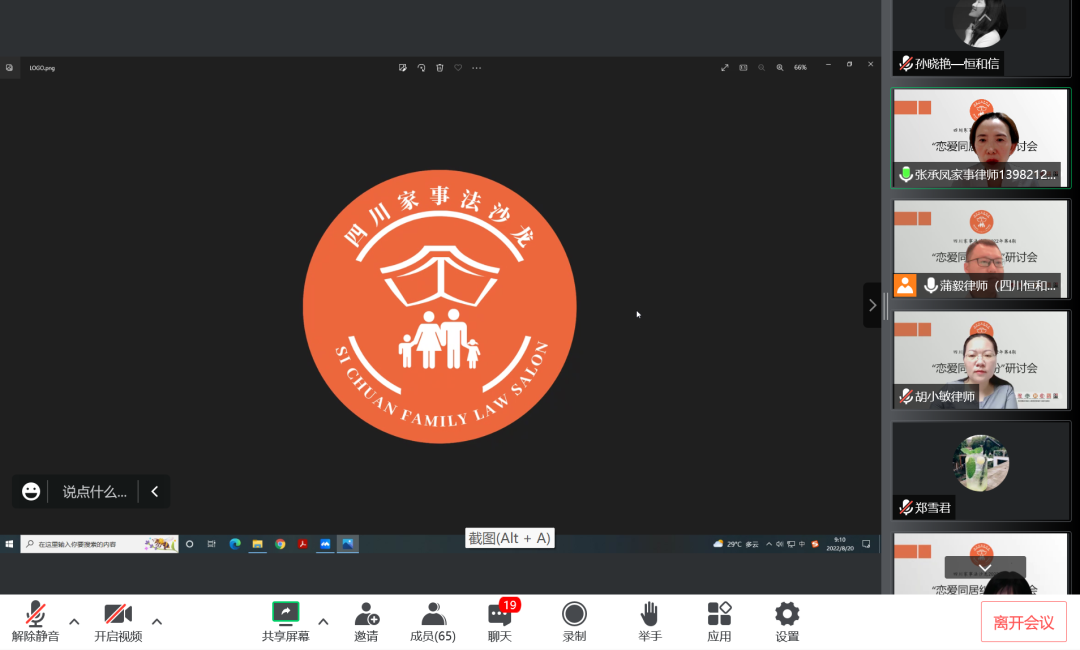Click the 邀请 invite icon
Image resolution: width=1080 pixels, height=650 pixels.
(366, 614)
